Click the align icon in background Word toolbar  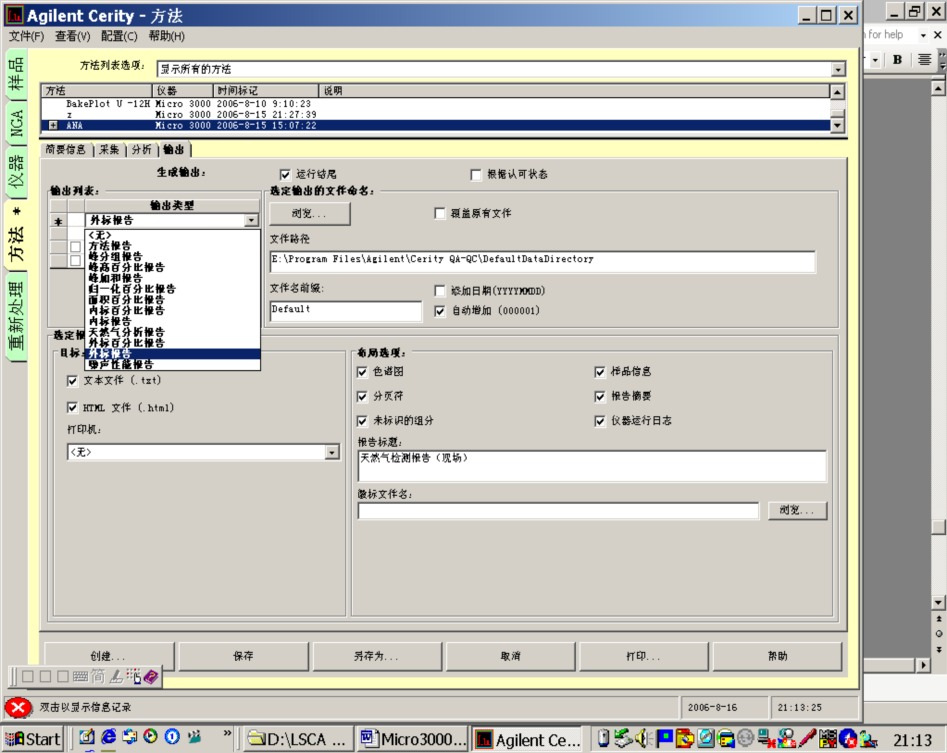pyautogui.click(x=924, y=60)
